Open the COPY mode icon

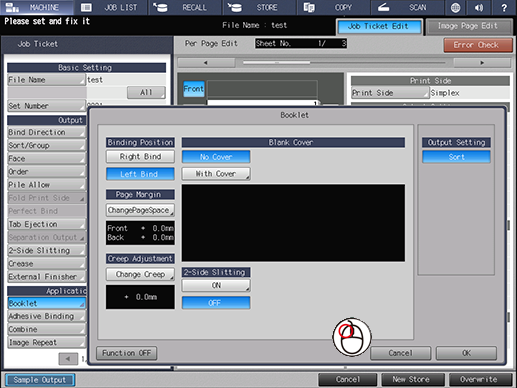tap(309, 7)
